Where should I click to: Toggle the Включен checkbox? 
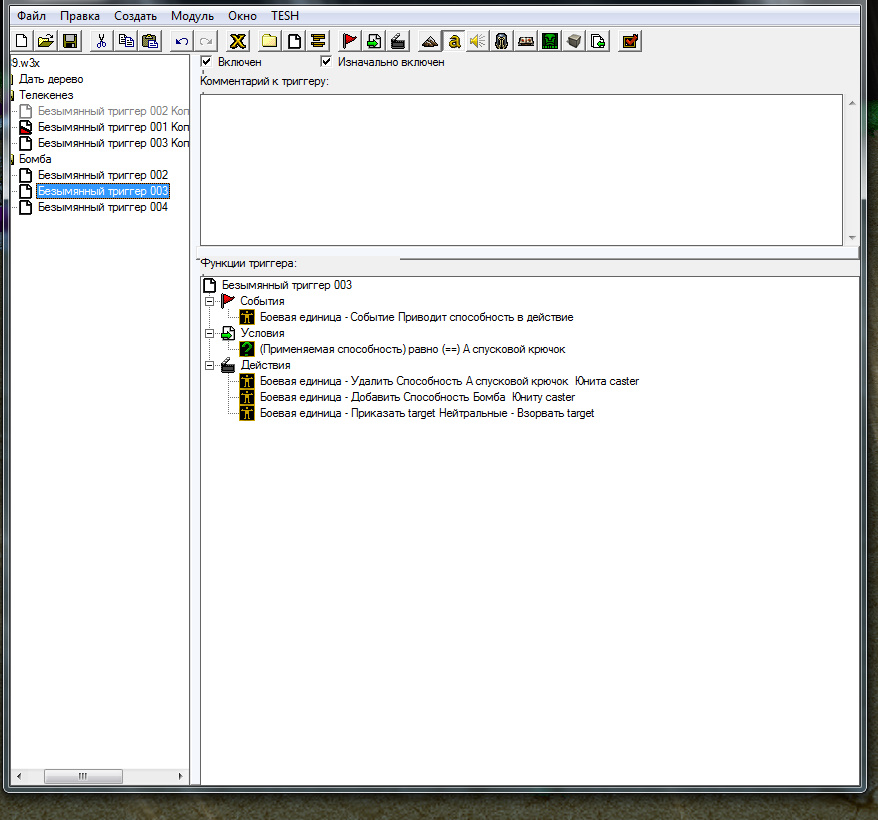[206, 61]
